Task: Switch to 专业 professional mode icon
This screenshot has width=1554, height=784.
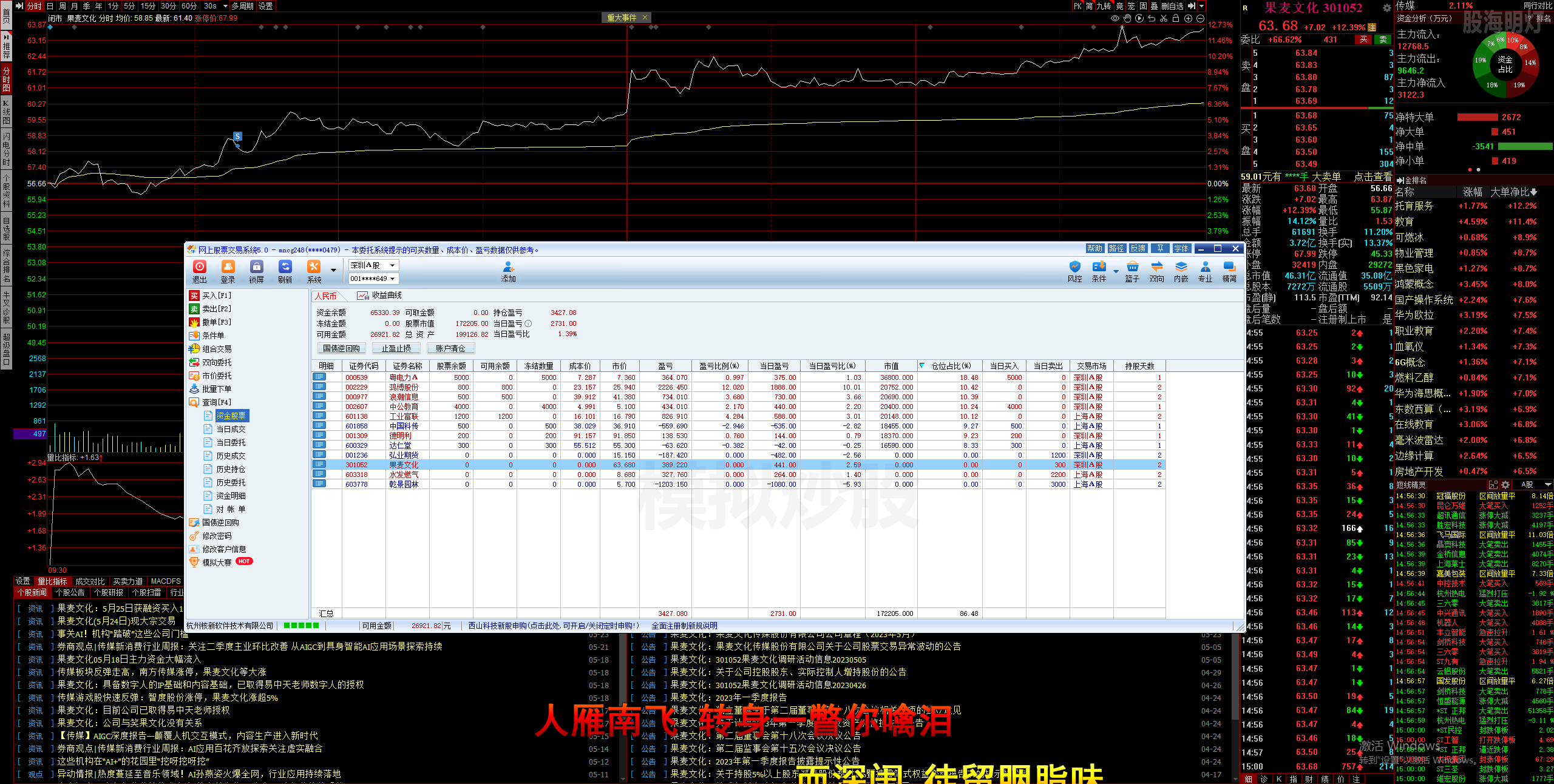Action: point(1206,271)
